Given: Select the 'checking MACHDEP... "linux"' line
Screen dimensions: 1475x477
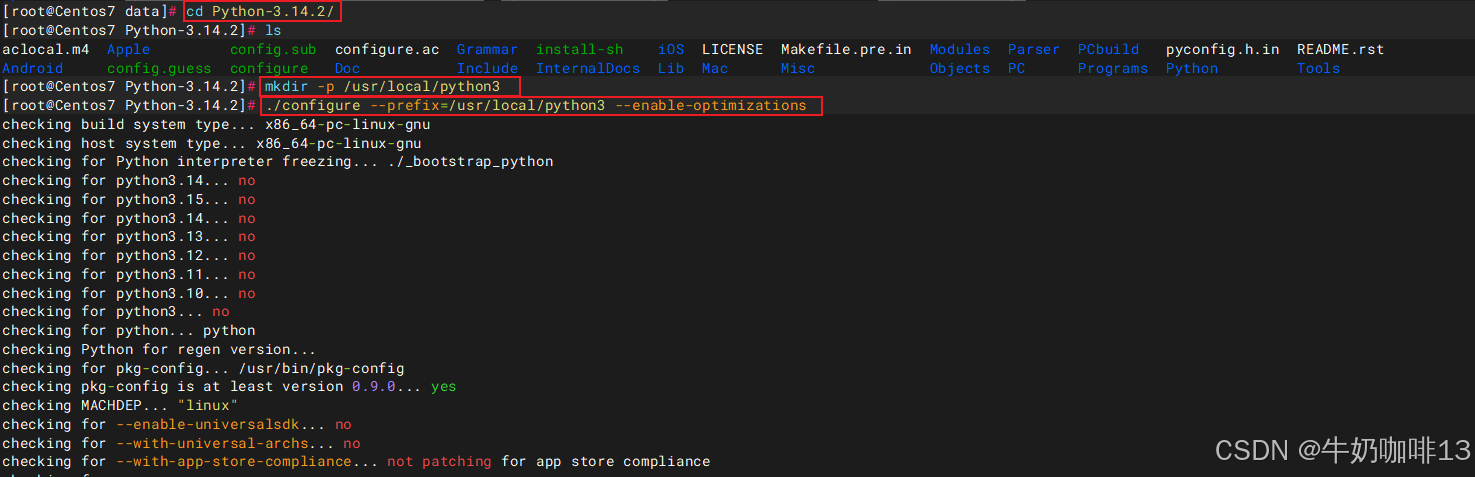Looking at the screenshot, I should pos(120,405).
